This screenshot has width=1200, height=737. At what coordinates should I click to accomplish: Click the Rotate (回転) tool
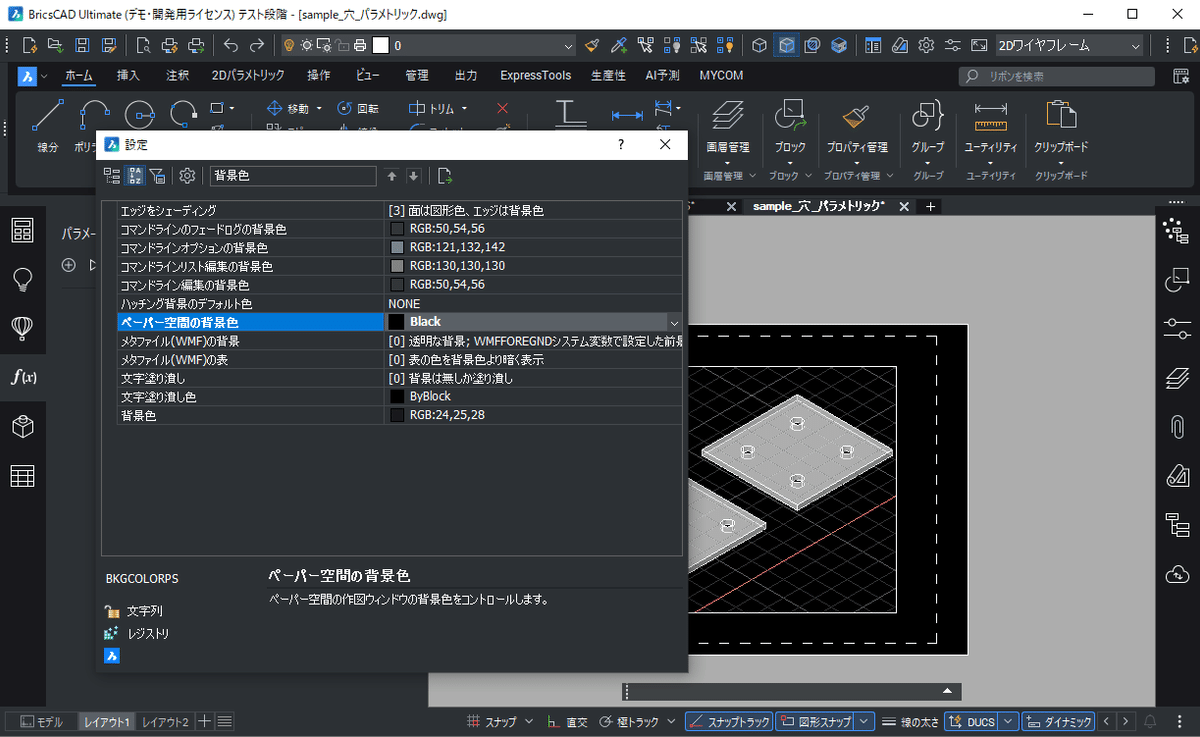coord(358,108)
